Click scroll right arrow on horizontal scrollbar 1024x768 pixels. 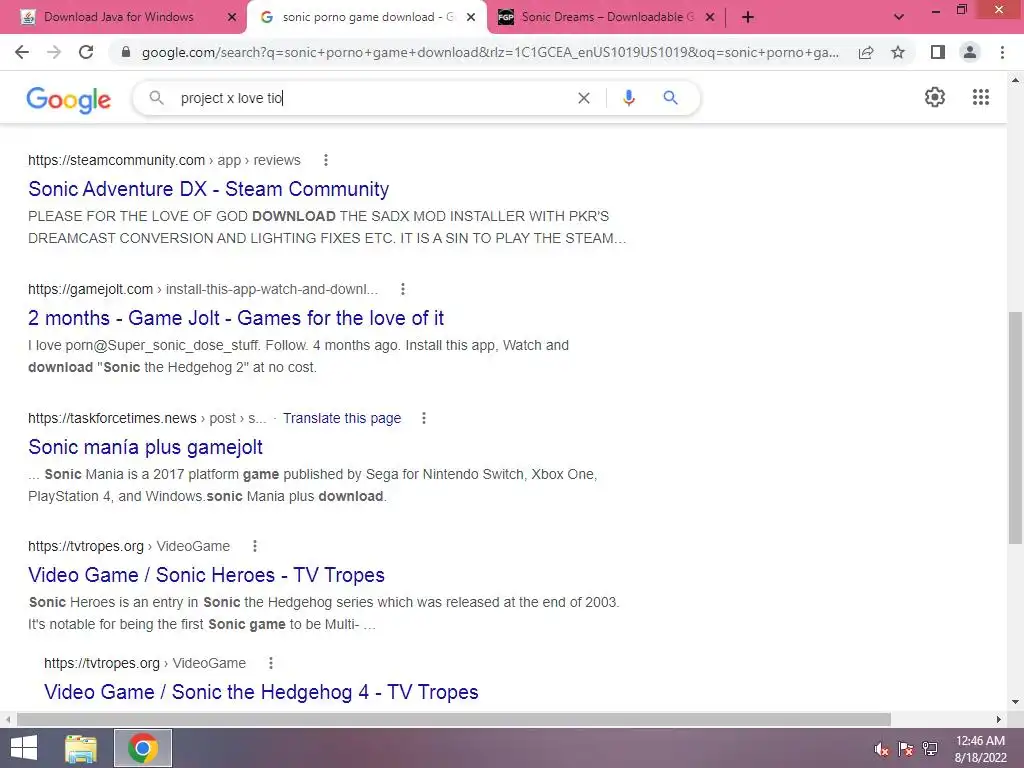tap(998, 719)
